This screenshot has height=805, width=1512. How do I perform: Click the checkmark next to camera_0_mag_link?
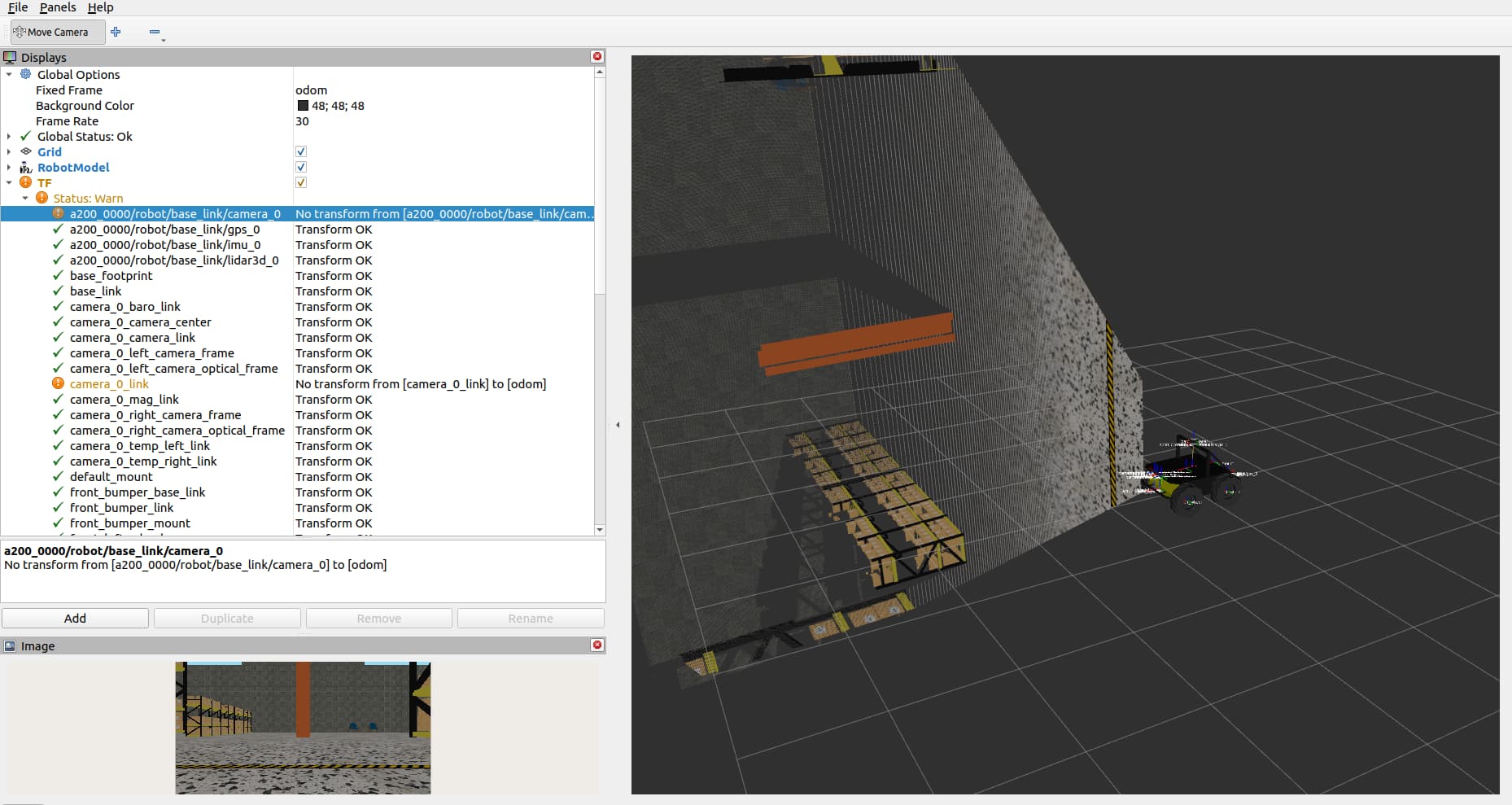[x=58, y=399]
